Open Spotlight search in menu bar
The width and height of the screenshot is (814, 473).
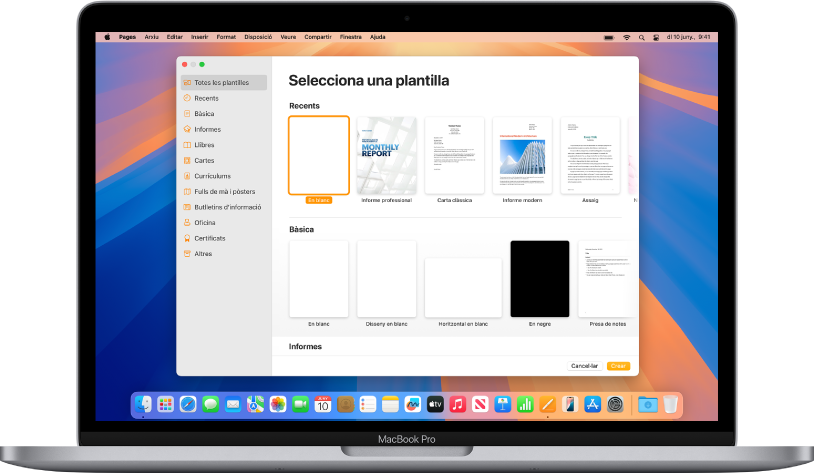[642, 37]
